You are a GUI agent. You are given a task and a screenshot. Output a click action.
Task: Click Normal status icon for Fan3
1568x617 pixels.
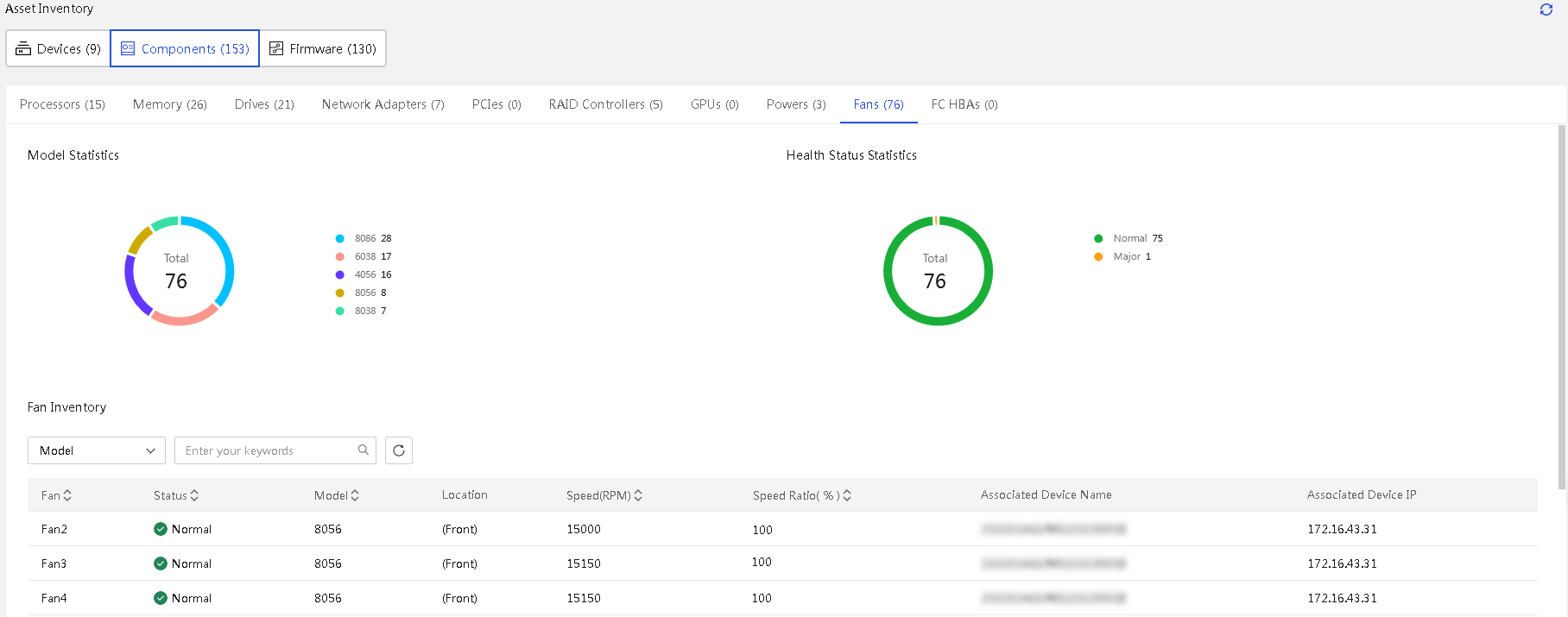tap(161, 563)
